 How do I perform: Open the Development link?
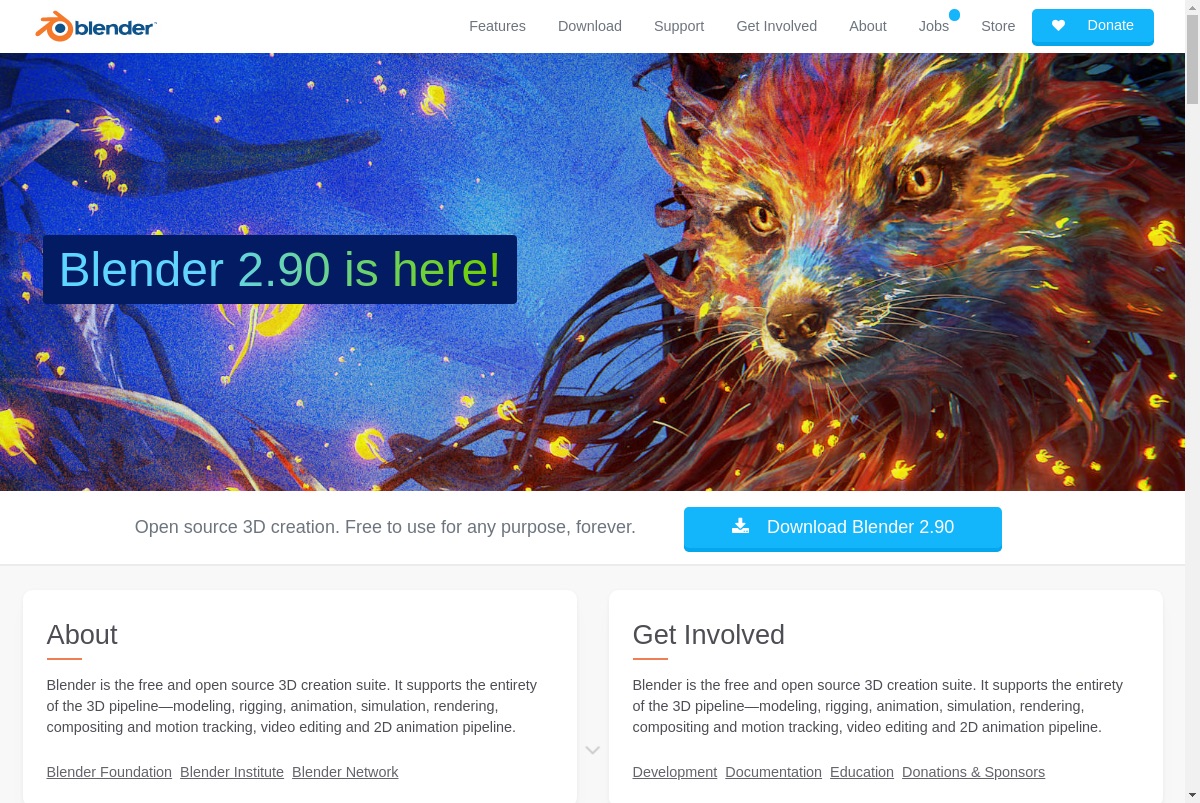point(675,772)
